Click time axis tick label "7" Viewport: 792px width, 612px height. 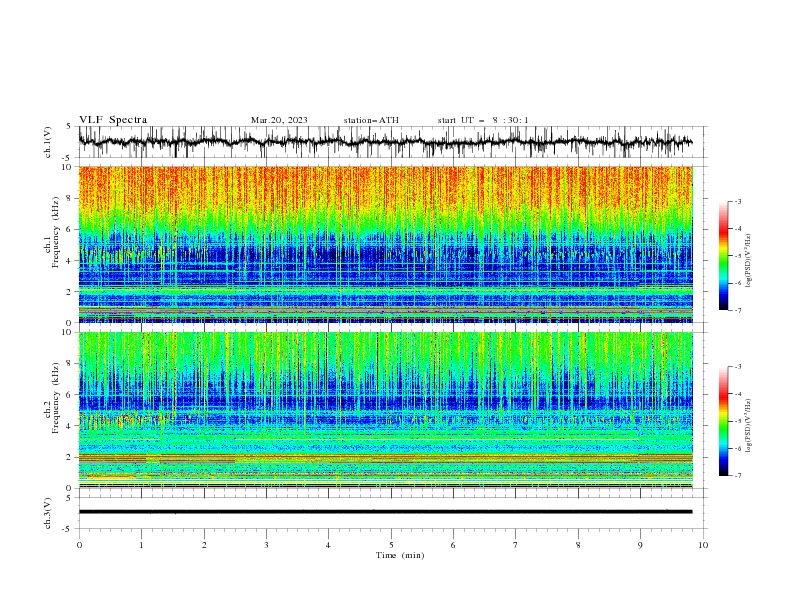(x=516, y=545)
